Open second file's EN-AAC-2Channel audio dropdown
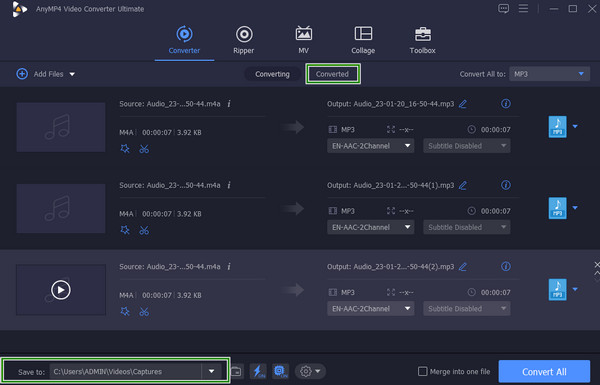 pos(370,227)
